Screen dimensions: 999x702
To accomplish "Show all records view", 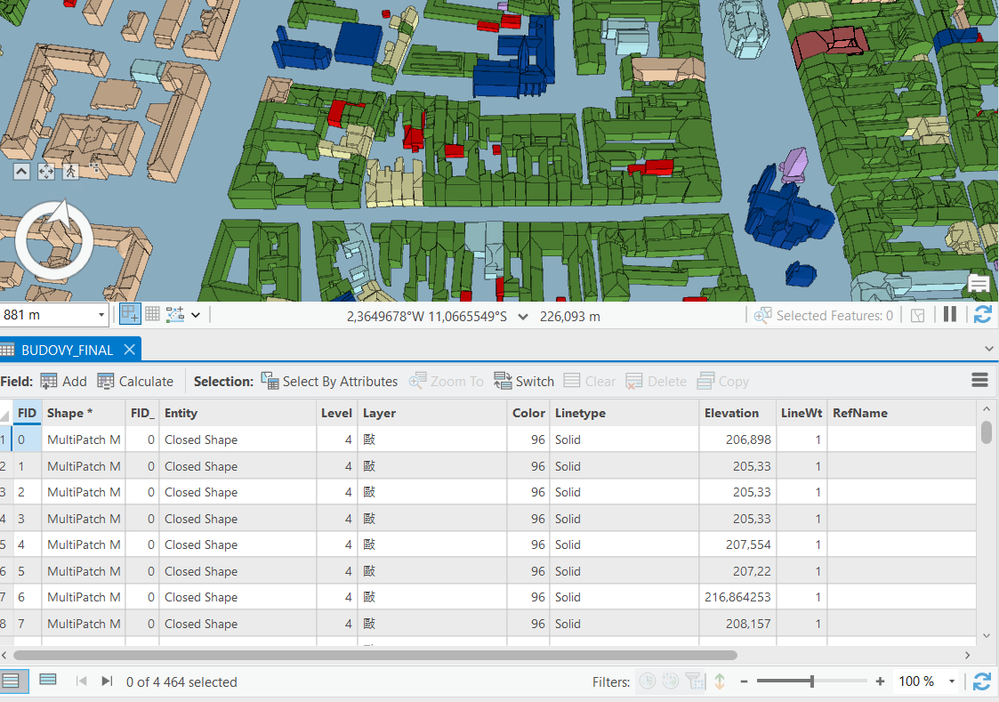I will click(x=12, y=681).
